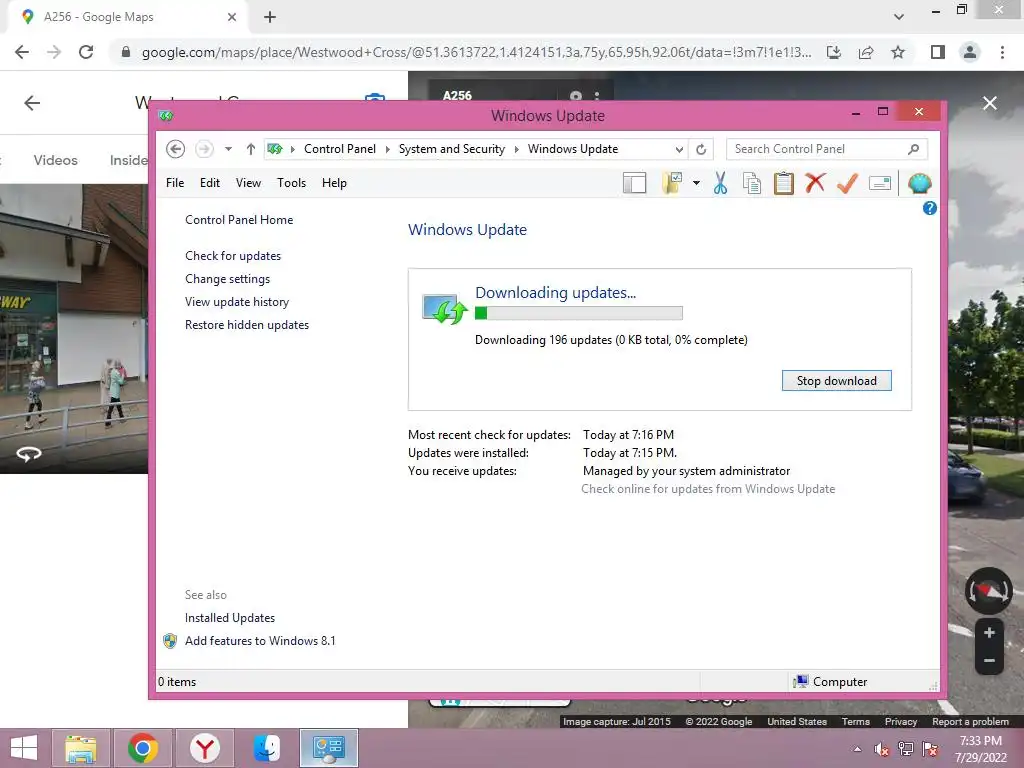
Task: Open Chrome profile avatar button
Action: 970,52
